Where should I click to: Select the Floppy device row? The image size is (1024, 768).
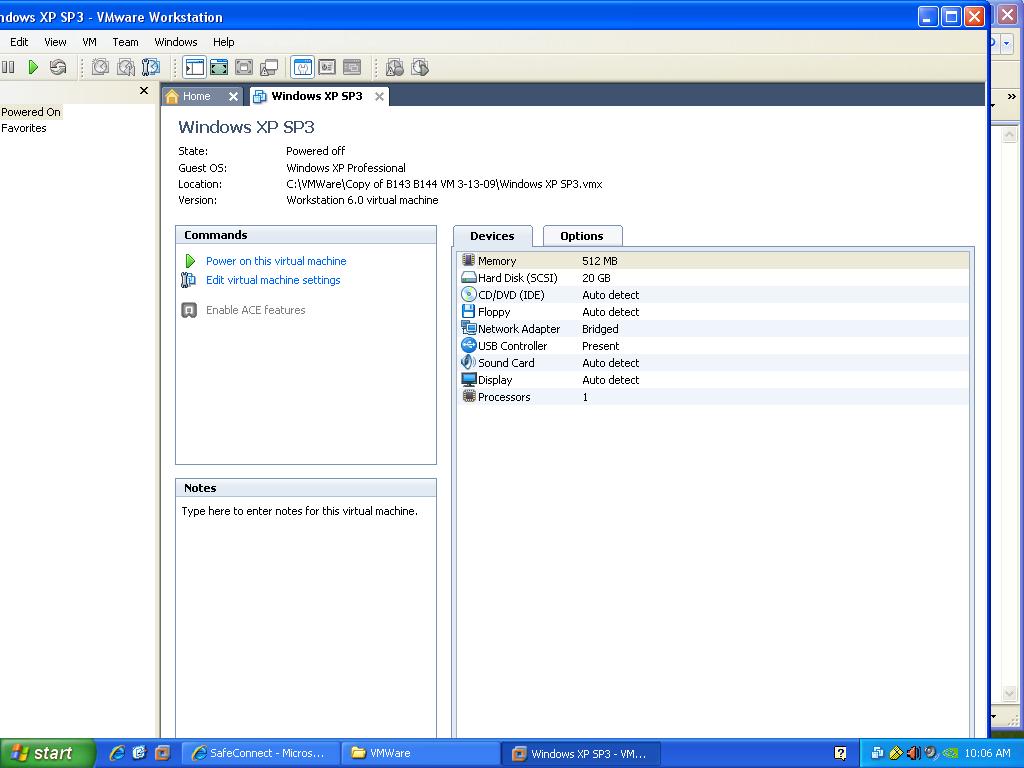714,312
